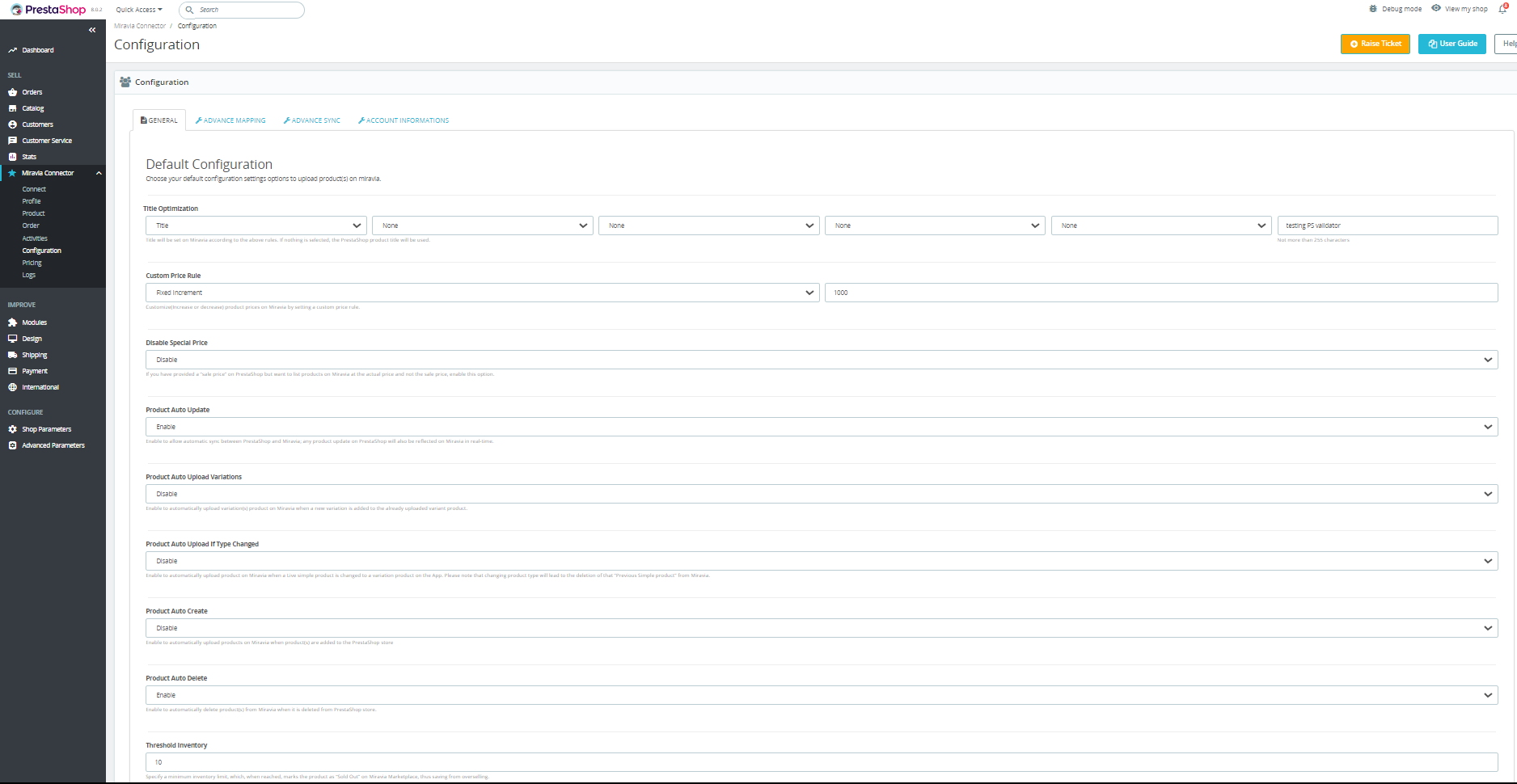This screenshot has height=784, width=1517.
Task: Open the Title Optimization 'Title' dropdown
Action: [x=256, y=226]
